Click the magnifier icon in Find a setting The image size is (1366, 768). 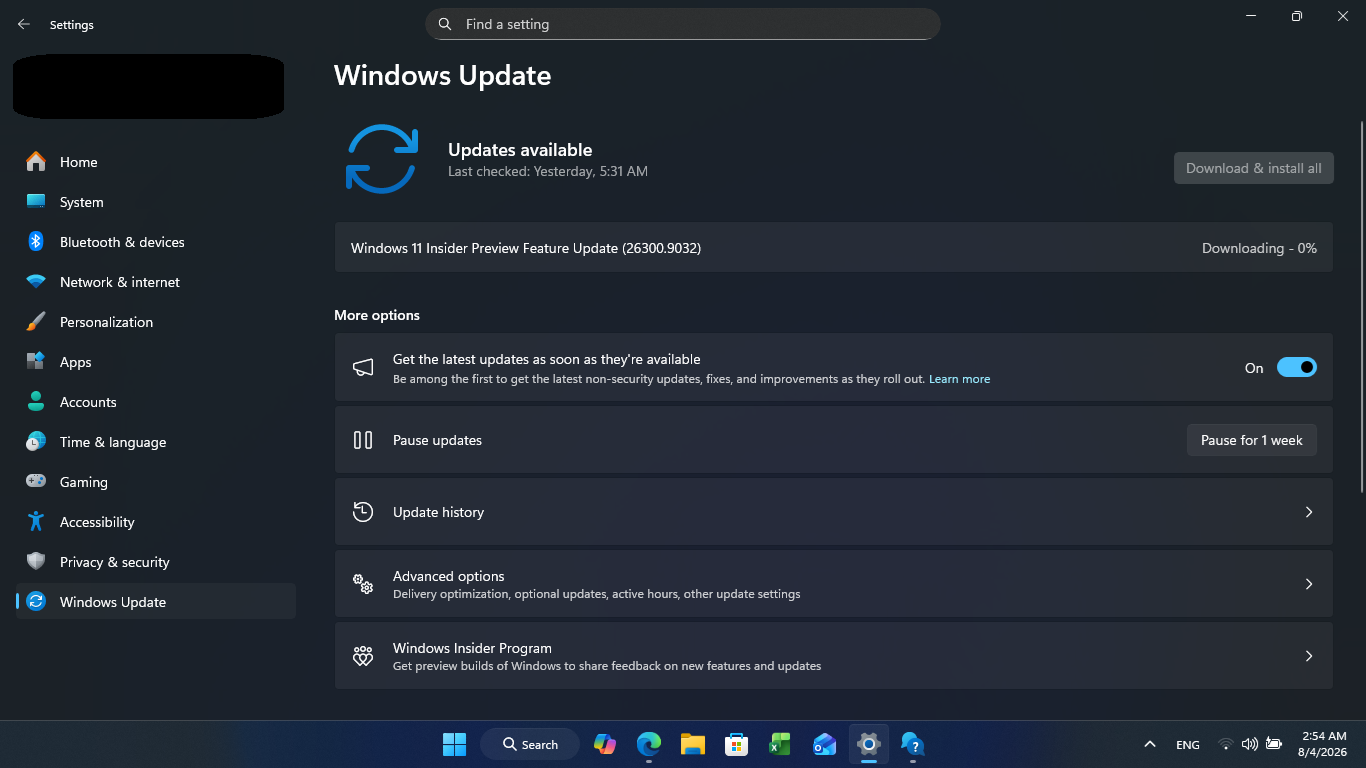[445, 24]
